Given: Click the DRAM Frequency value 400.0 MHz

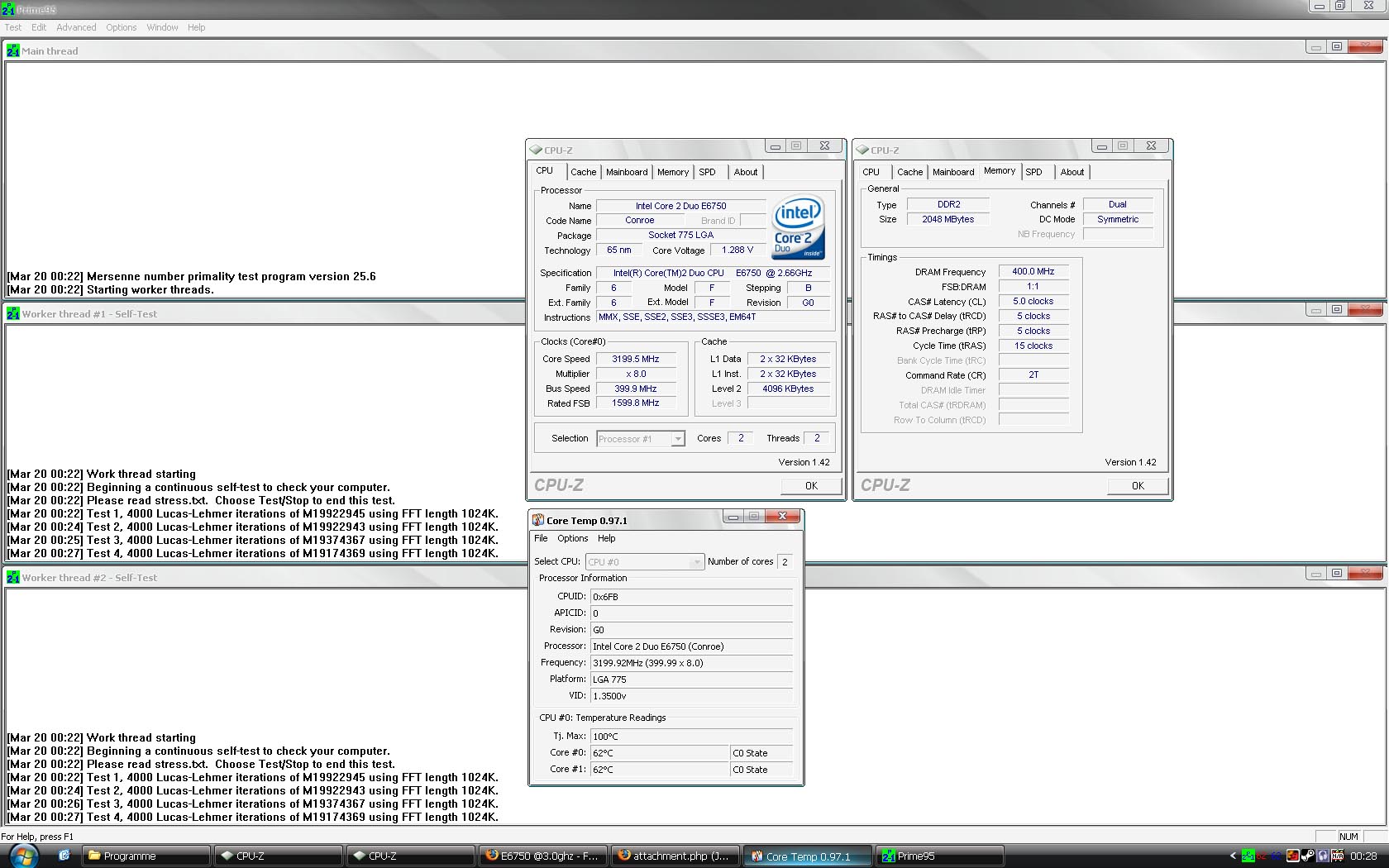Looking at the screenshot, I should coord(1033,271).
